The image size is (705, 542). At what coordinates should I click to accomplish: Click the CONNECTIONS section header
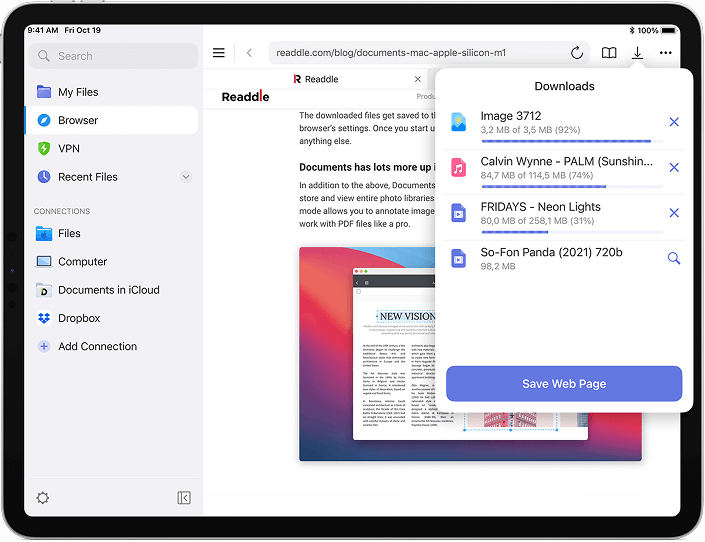[62, 211]
